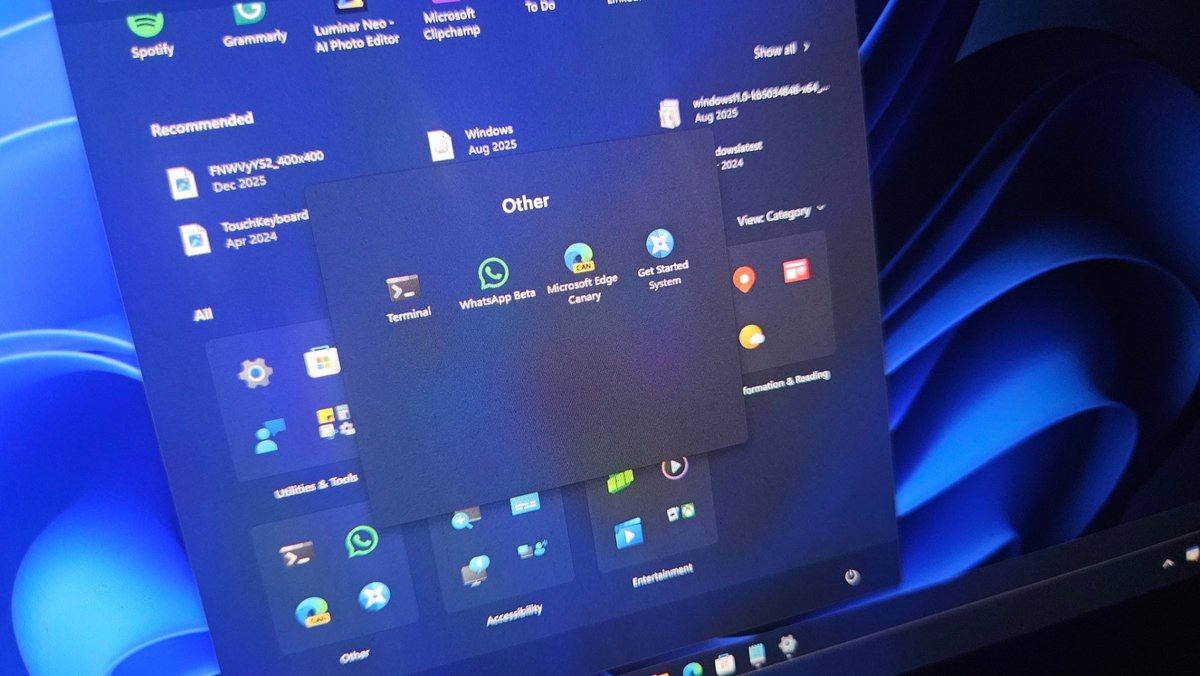The image size is (1200, 676).
Task: Open Movies & TV in Entertainment
Action: (628, 533)
